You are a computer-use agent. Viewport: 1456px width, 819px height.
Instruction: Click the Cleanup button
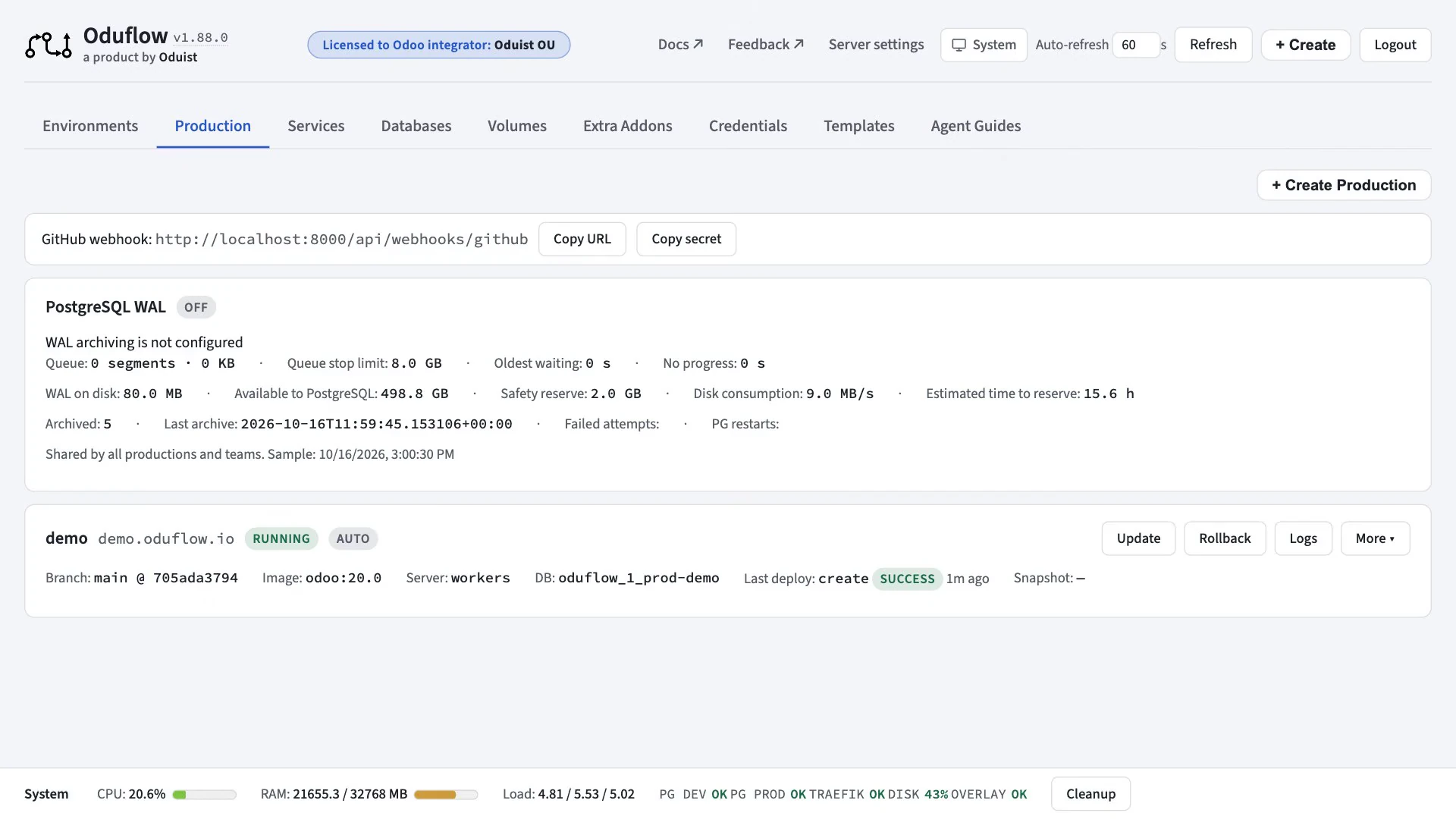(x=1090, y=794)
